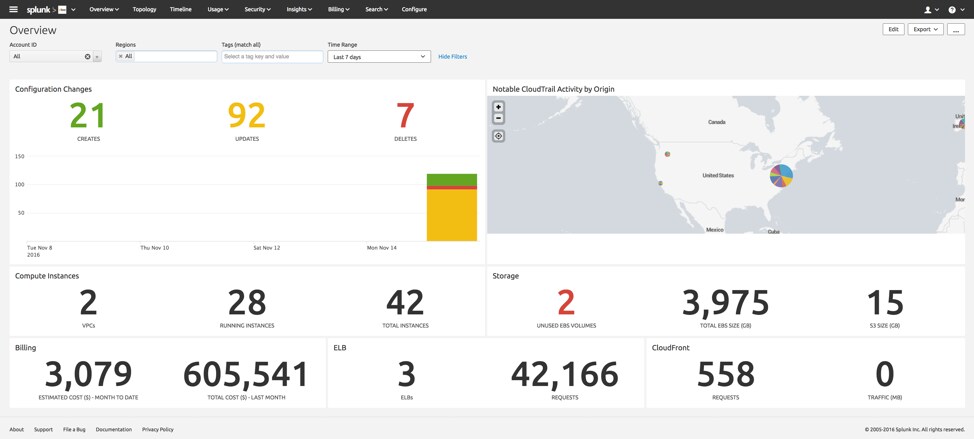
Task: Open the Export dropdown
Action: (x=925, y=29)
